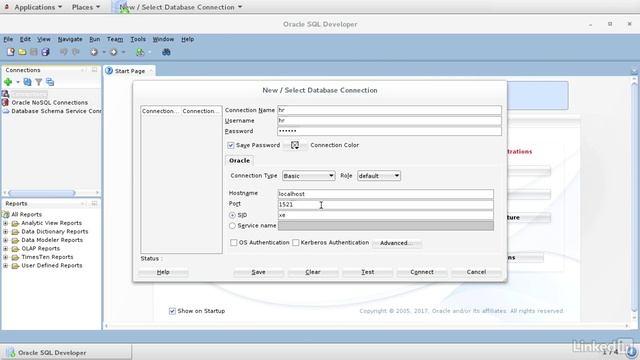Open the Team menu
The width and height of the screenshot is (640, 360).
[x=115, y=39]
